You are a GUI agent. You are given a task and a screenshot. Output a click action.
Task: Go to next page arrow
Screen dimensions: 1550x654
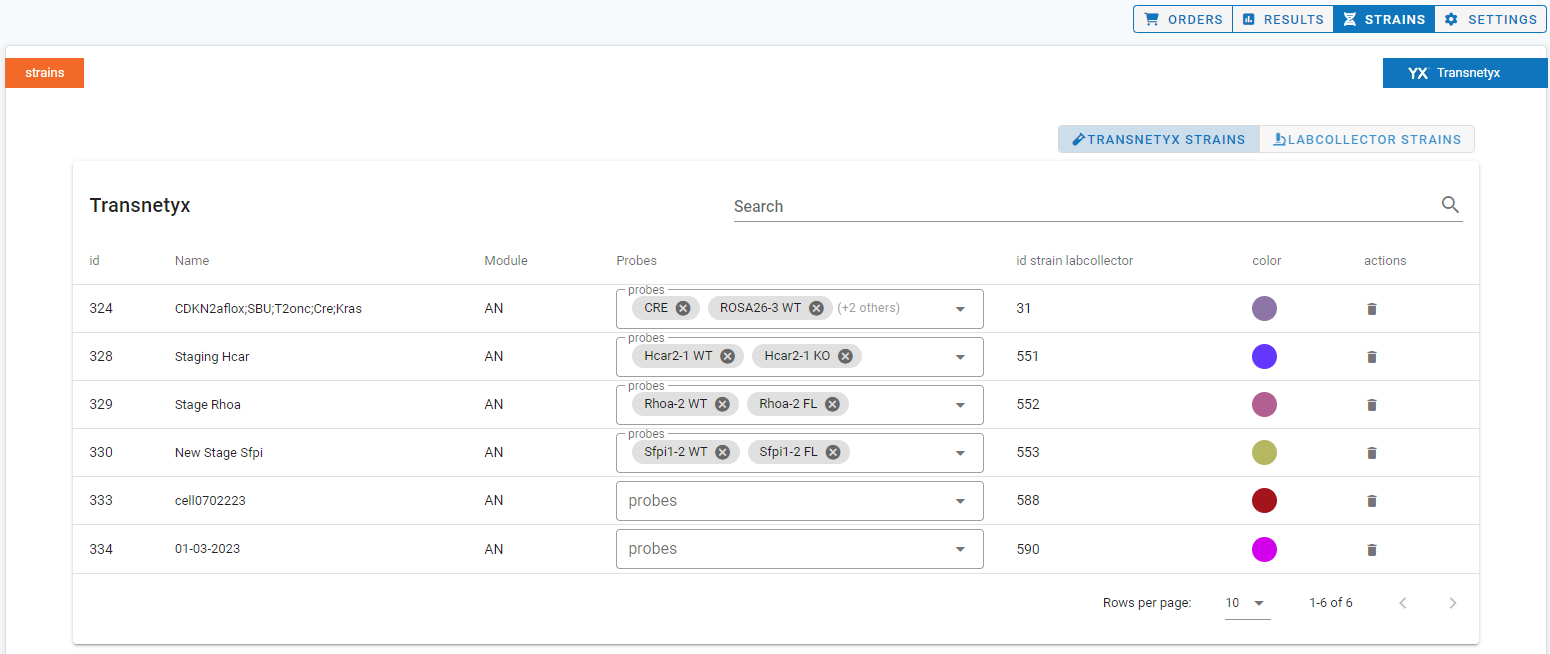1453,603
